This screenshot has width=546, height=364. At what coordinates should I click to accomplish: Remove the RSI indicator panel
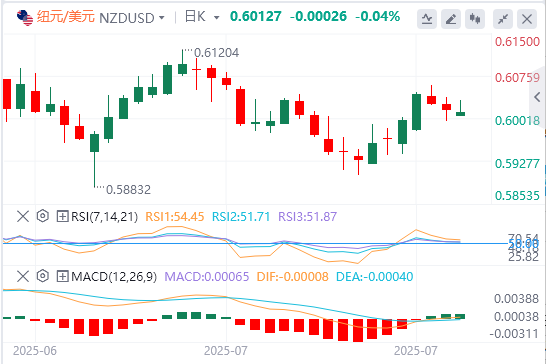point(23,216)
